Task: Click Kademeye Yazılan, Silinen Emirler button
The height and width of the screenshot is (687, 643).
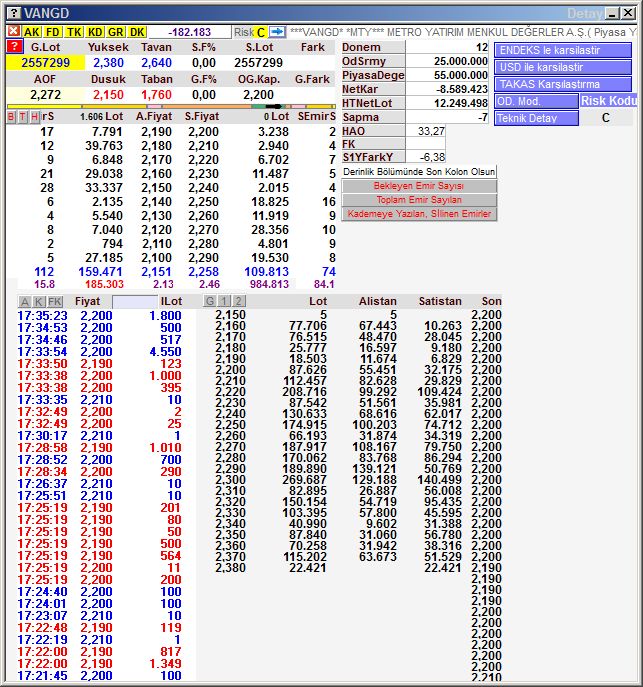Action: [x=419, y=214]
